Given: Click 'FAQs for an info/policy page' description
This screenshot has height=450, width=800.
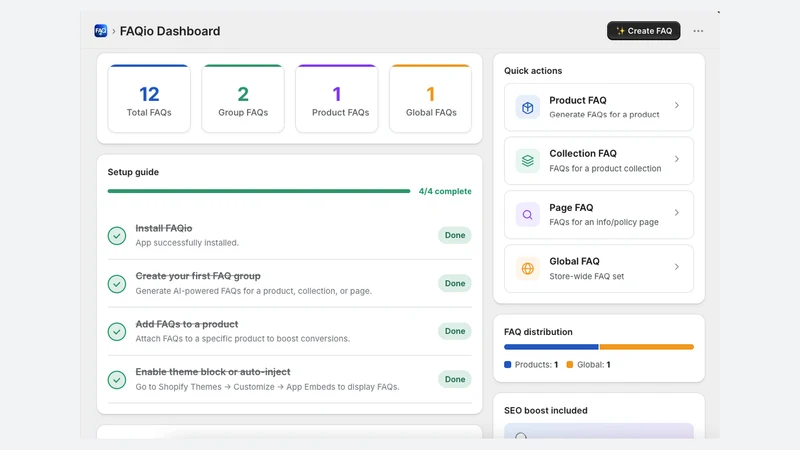Looking at the screenshot, I should (604, 222).
